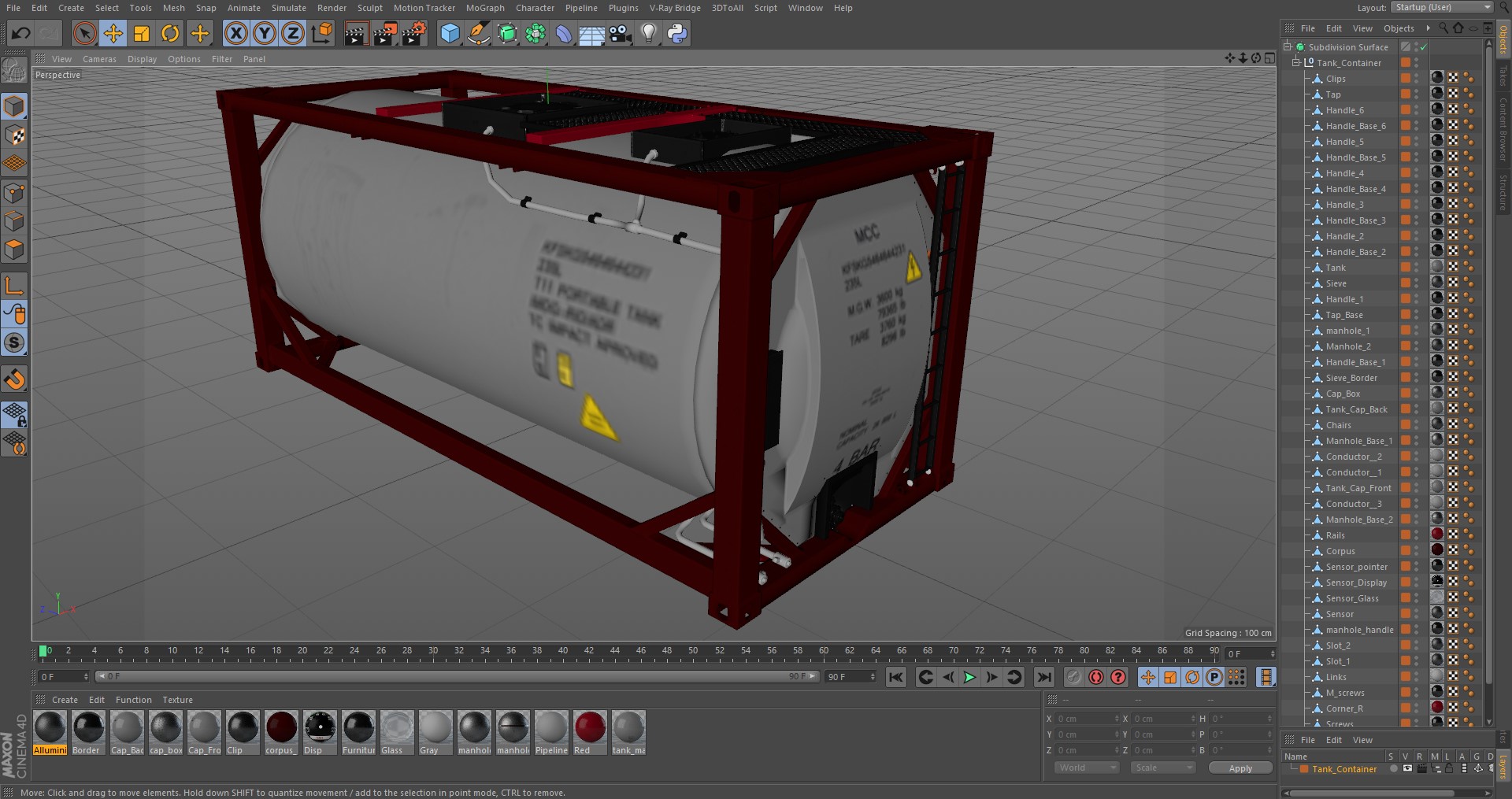
Task: Activate the Rotate tool
Action: tap(170, 33)
